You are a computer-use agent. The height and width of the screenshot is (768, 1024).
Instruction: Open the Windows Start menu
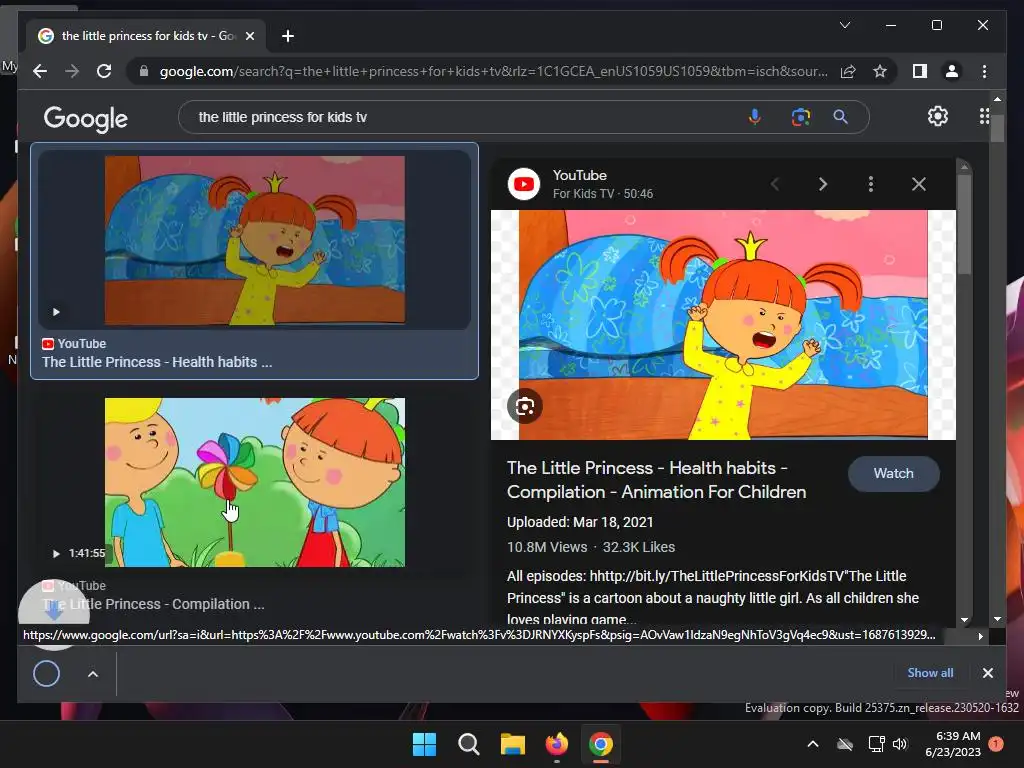click(x=424, y=744)
